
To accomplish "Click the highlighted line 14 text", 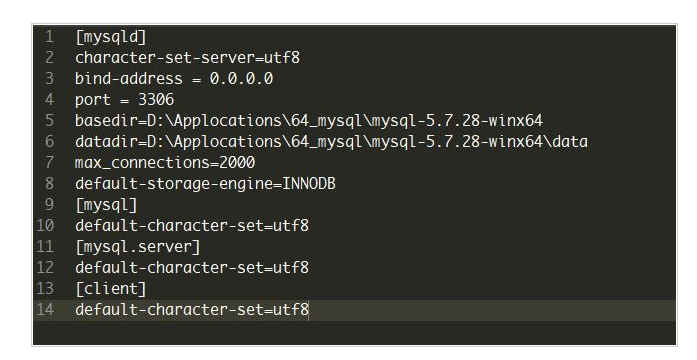I will (192, 310).
